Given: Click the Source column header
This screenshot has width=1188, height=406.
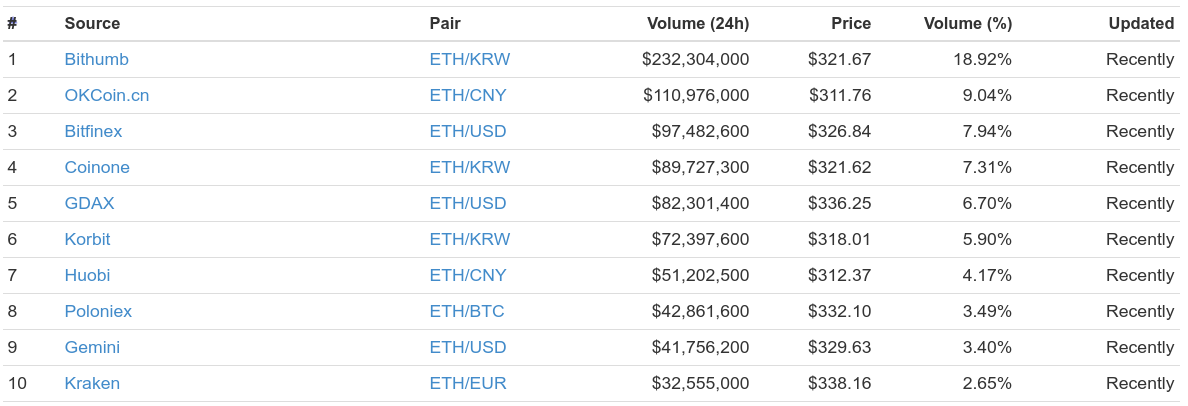Looking at the screenshot, I should [92, 23].
